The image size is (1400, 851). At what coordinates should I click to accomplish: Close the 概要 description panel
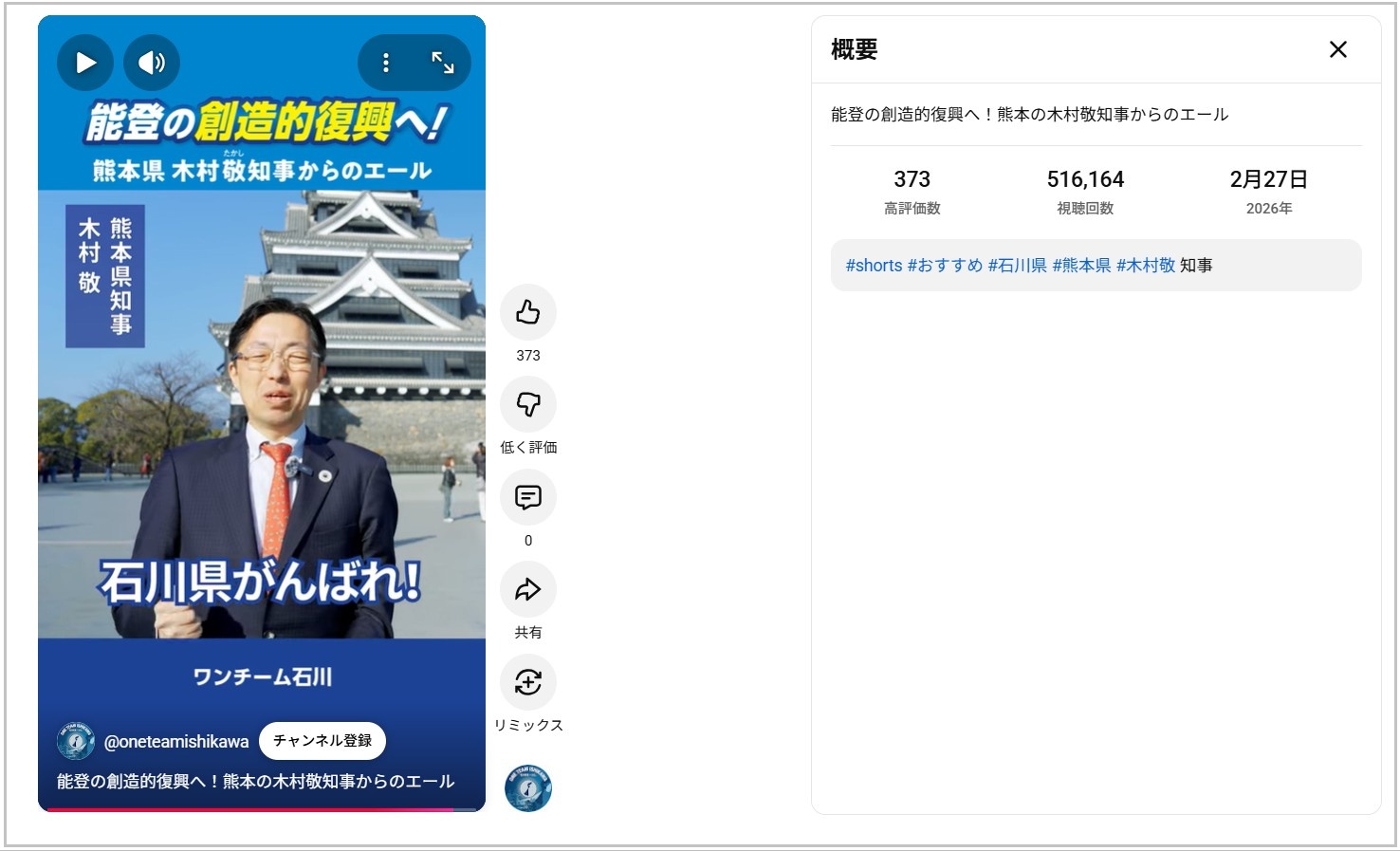[x=1338, y=49]
